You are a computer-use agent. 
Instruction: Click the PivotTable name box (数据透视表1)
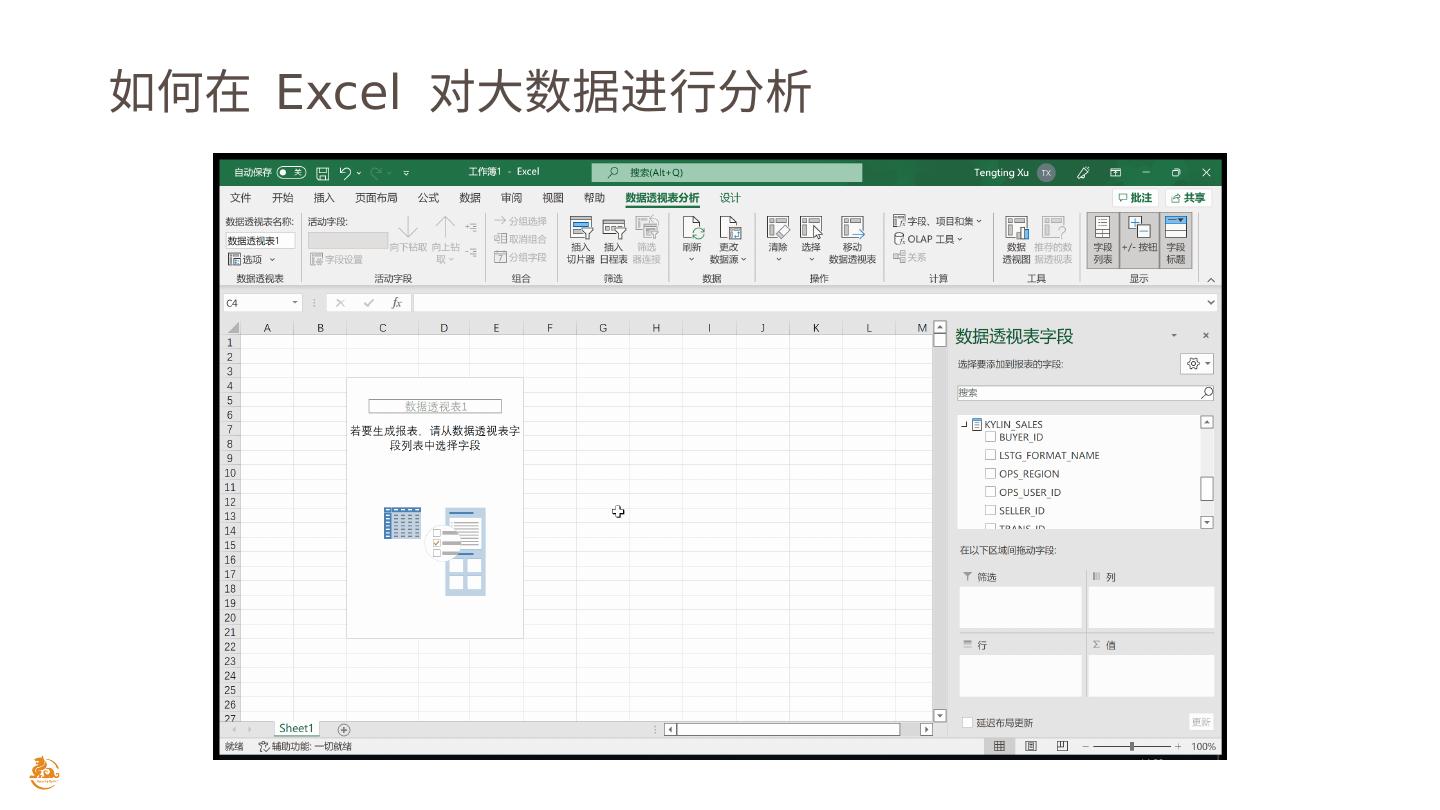pyautogui.click(x=260, y=241)
